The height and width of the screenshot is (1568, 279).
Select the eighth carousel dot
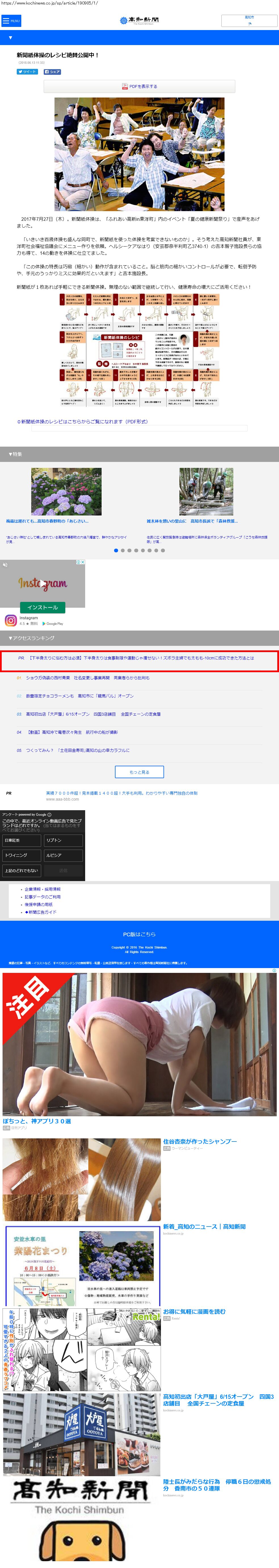pyautogui.click(x=163, y=550)
